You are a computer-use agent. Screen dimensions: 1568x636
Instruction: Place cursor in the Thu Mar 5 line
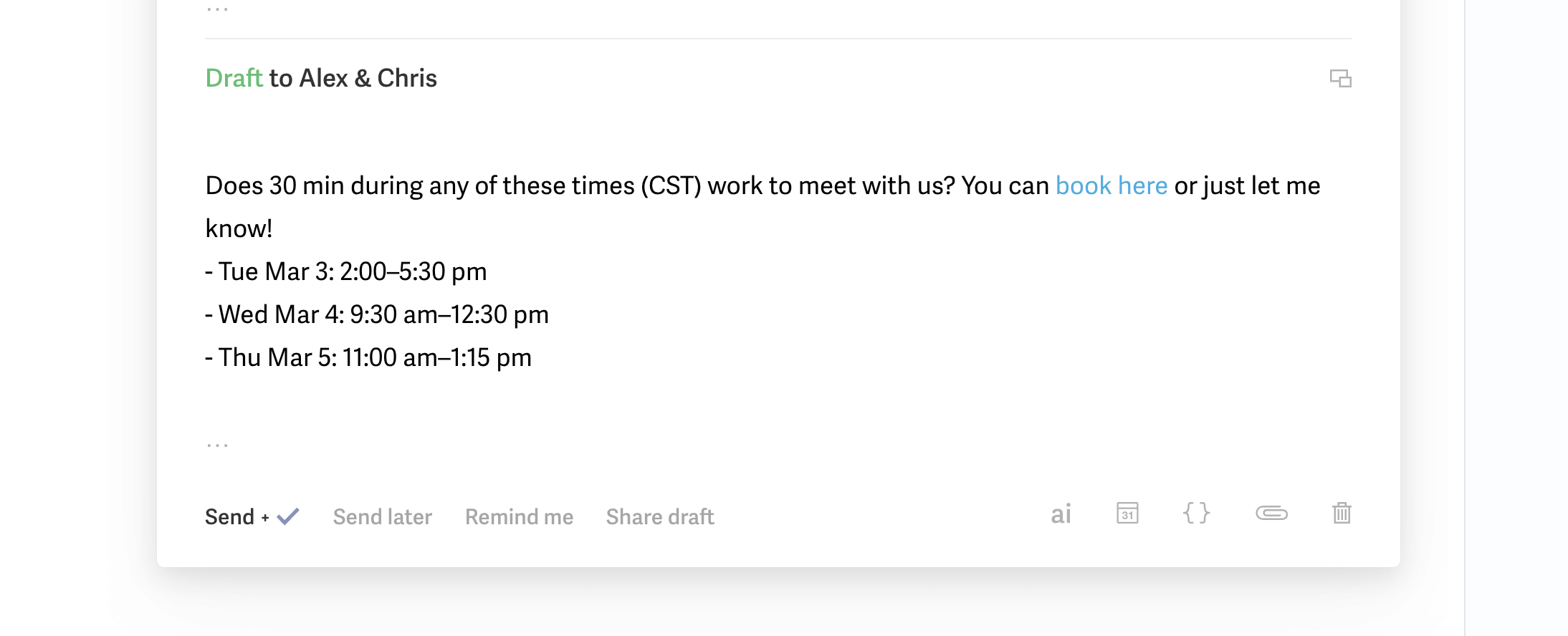click(374, 358)
